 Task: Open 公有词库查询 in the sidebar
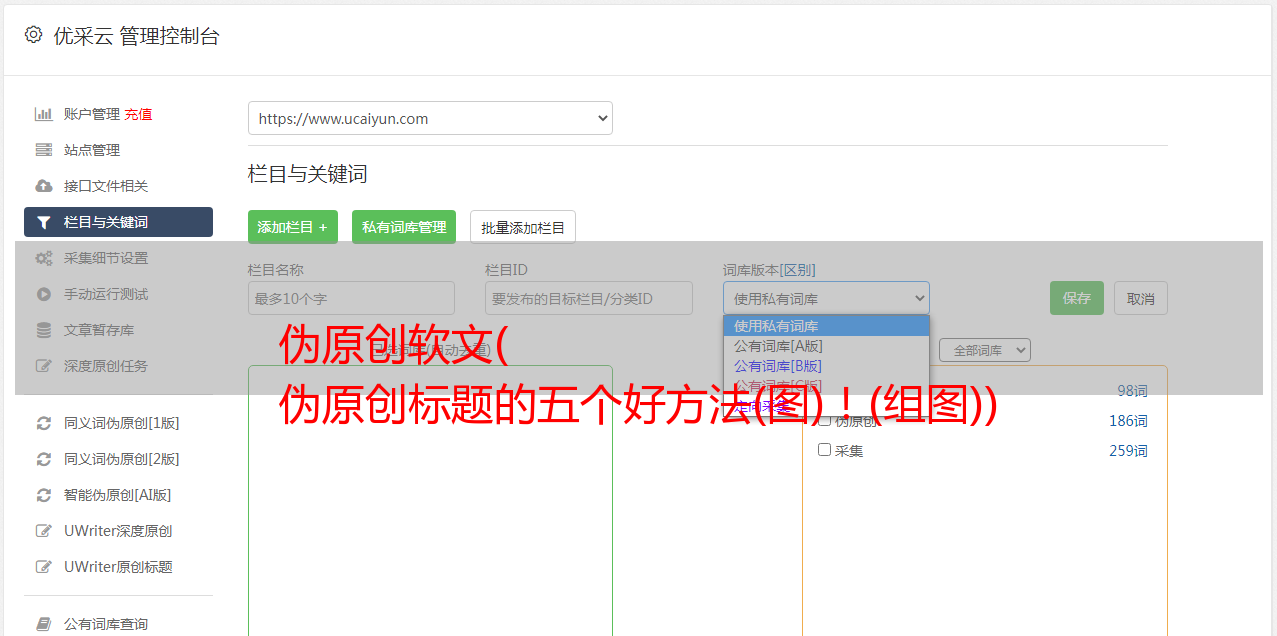pyautogui.click(x=106, y=624)
